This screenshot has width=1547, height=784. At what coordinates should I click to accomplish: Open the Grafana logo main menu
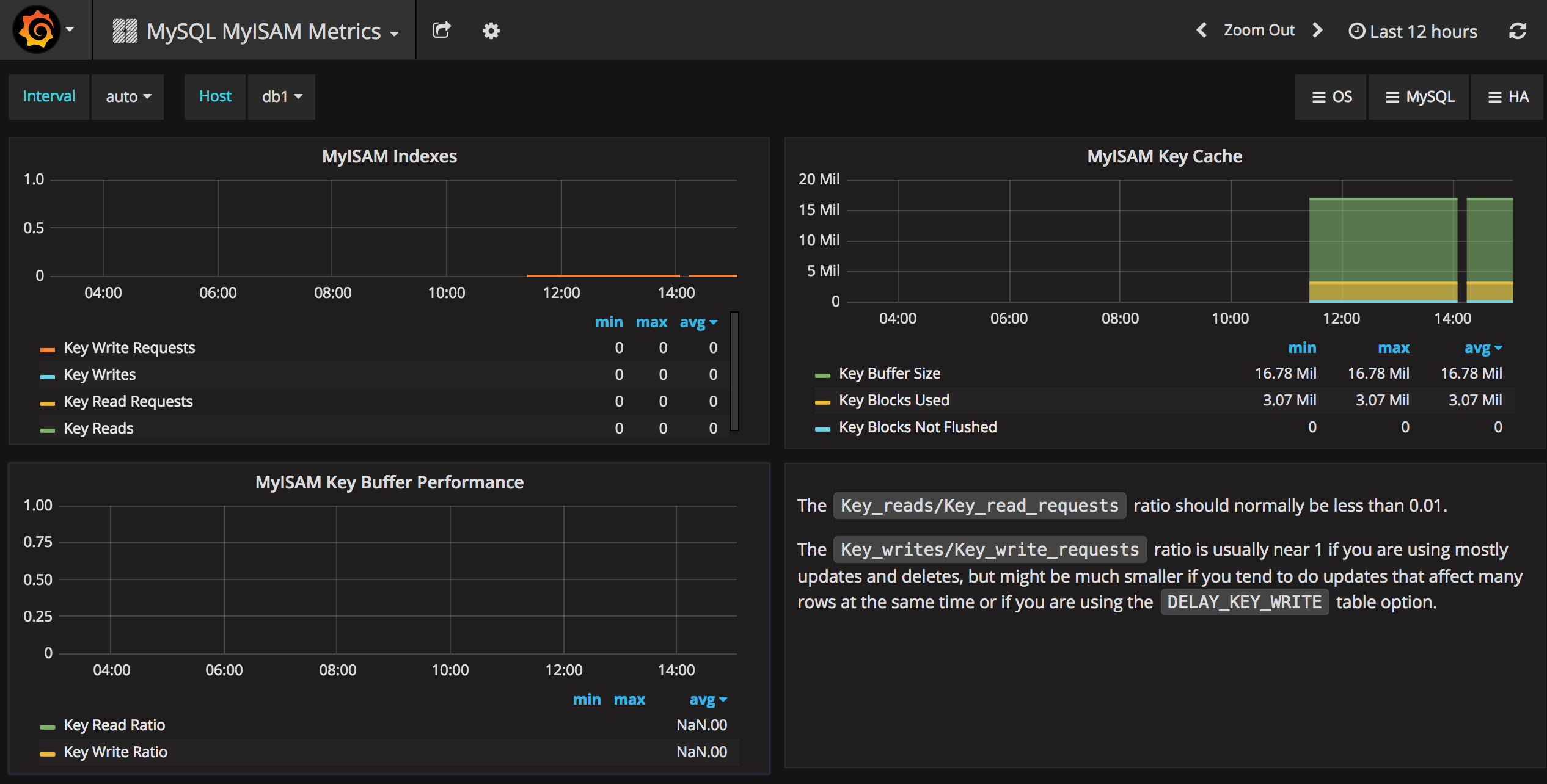pos(38,29)
